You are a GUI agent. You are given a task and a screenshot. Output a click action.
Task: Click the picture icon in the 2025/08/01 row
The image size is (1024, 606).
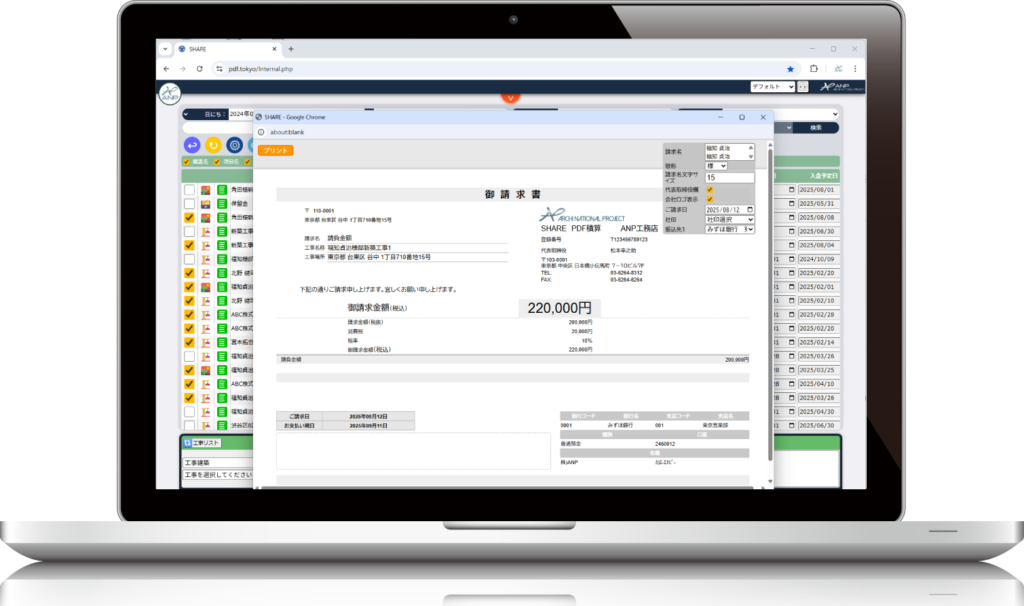point(206,190)
